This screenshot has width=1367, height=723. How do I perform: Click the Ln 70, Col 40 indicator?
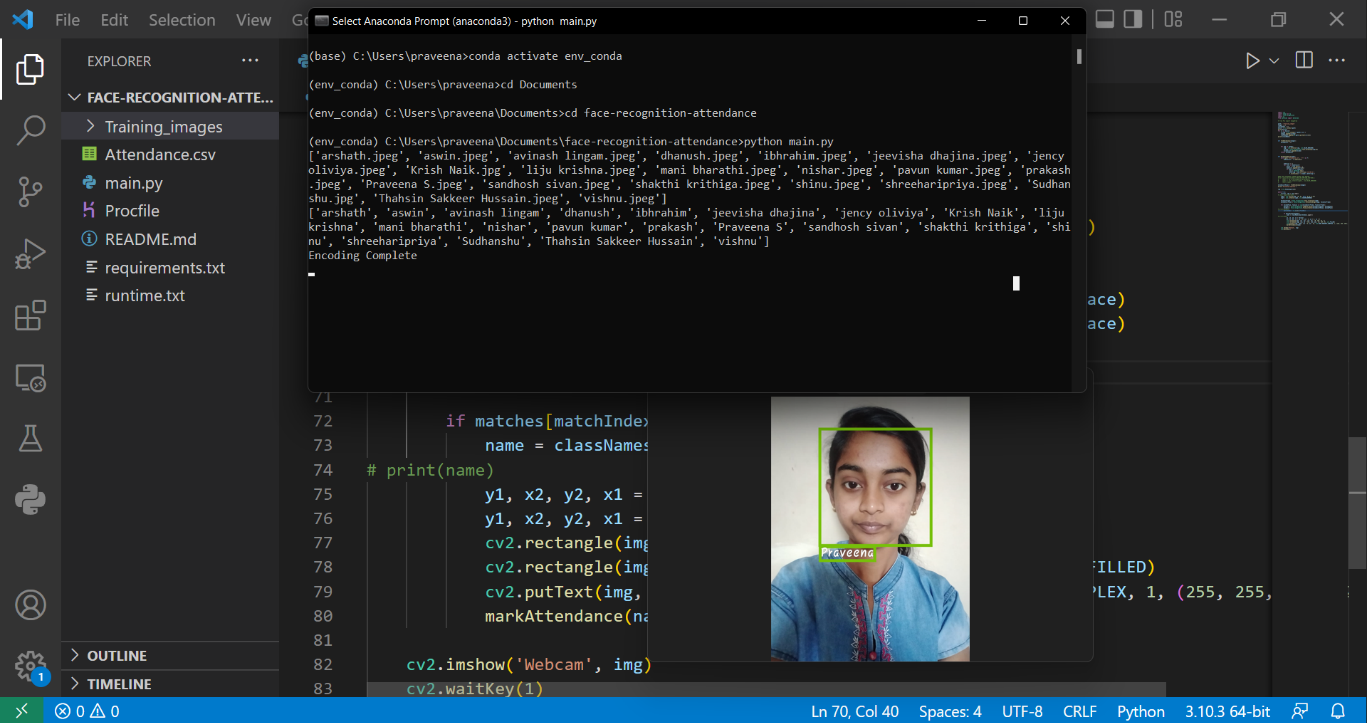855,711
